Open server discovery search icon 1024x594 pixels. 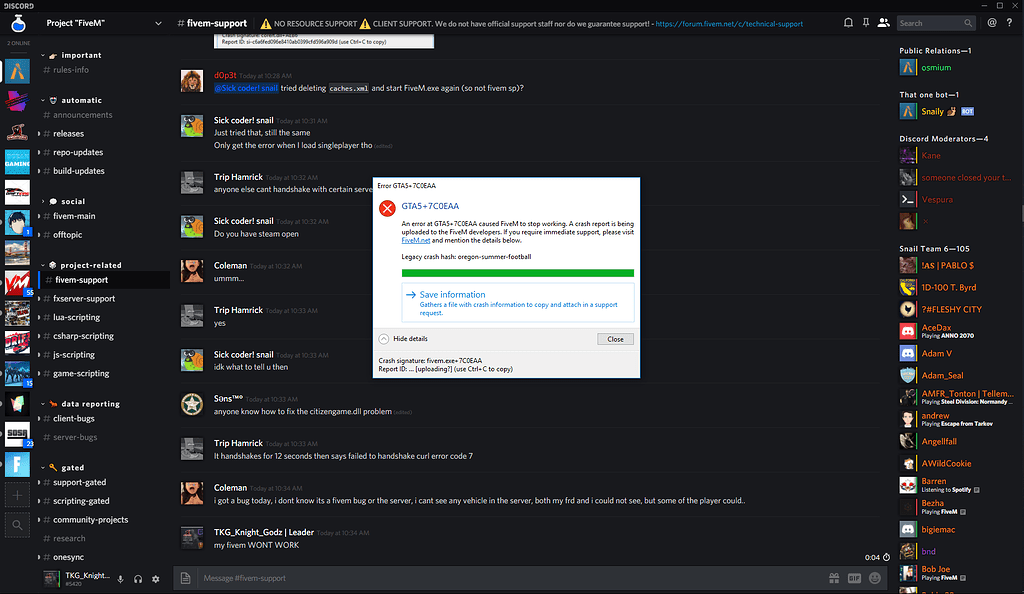tap(18, 525)
